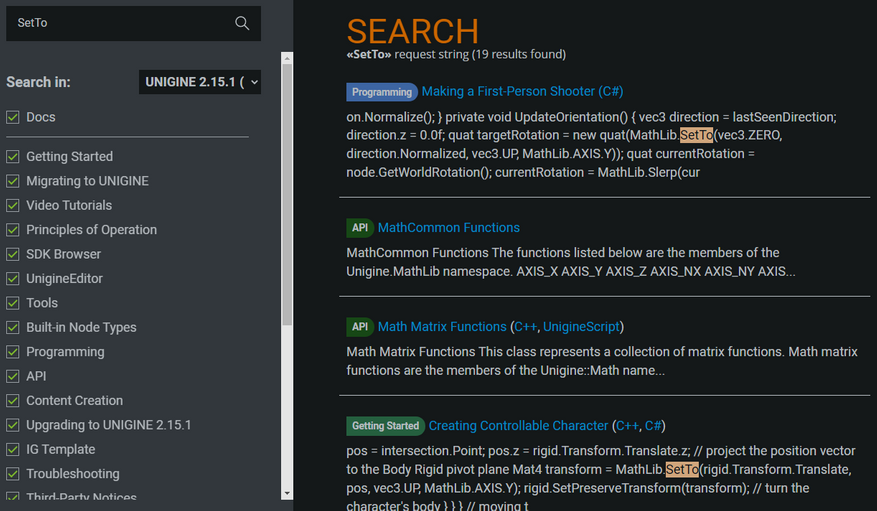This screenshot has width=877, height=511.
Task: Click the search magnifier icon
Action: pos(242,23)
